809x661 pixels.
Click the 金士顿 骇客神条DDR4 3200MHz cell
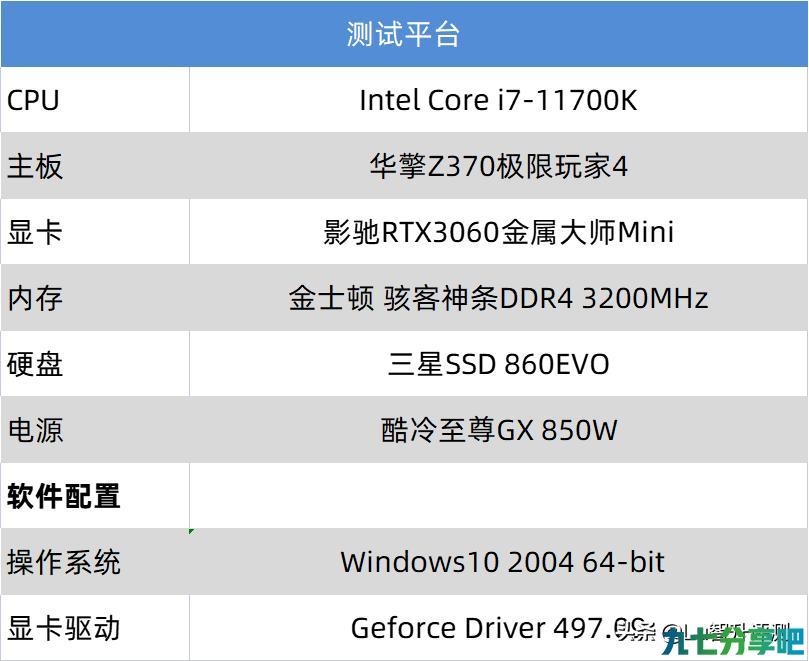coord(498,298)
